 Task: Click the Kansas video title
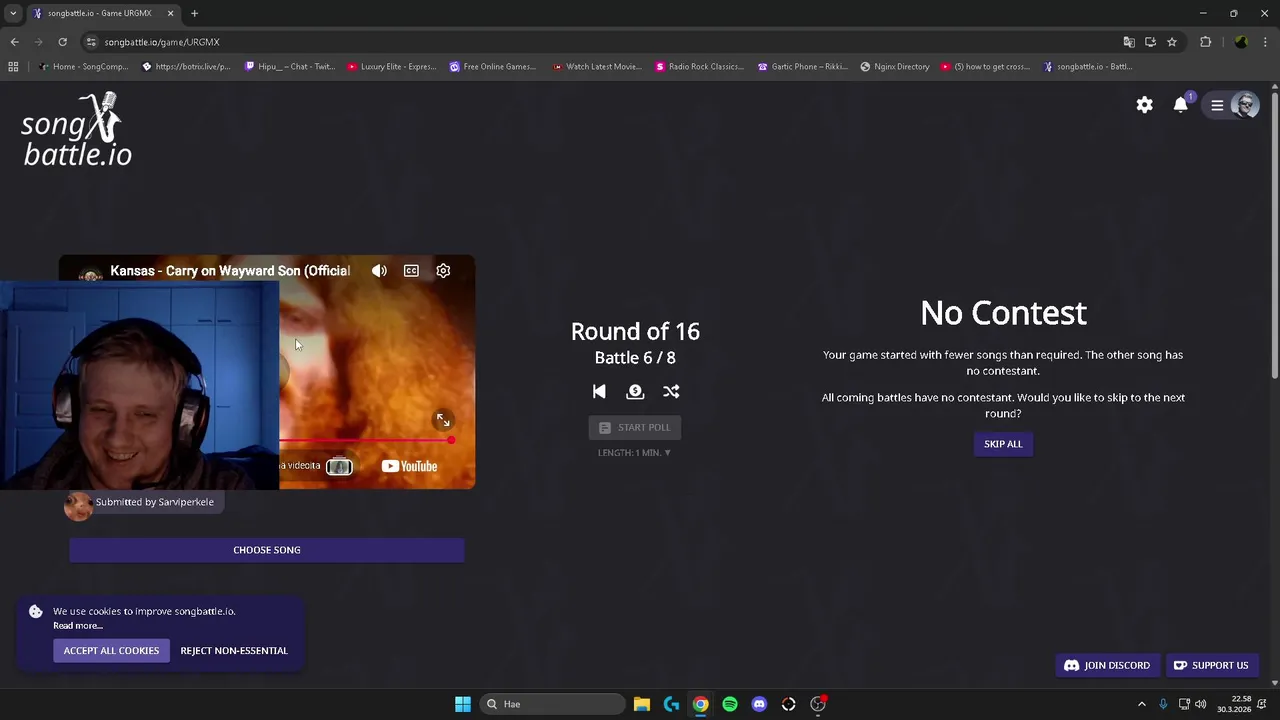(x=230, y=271)
